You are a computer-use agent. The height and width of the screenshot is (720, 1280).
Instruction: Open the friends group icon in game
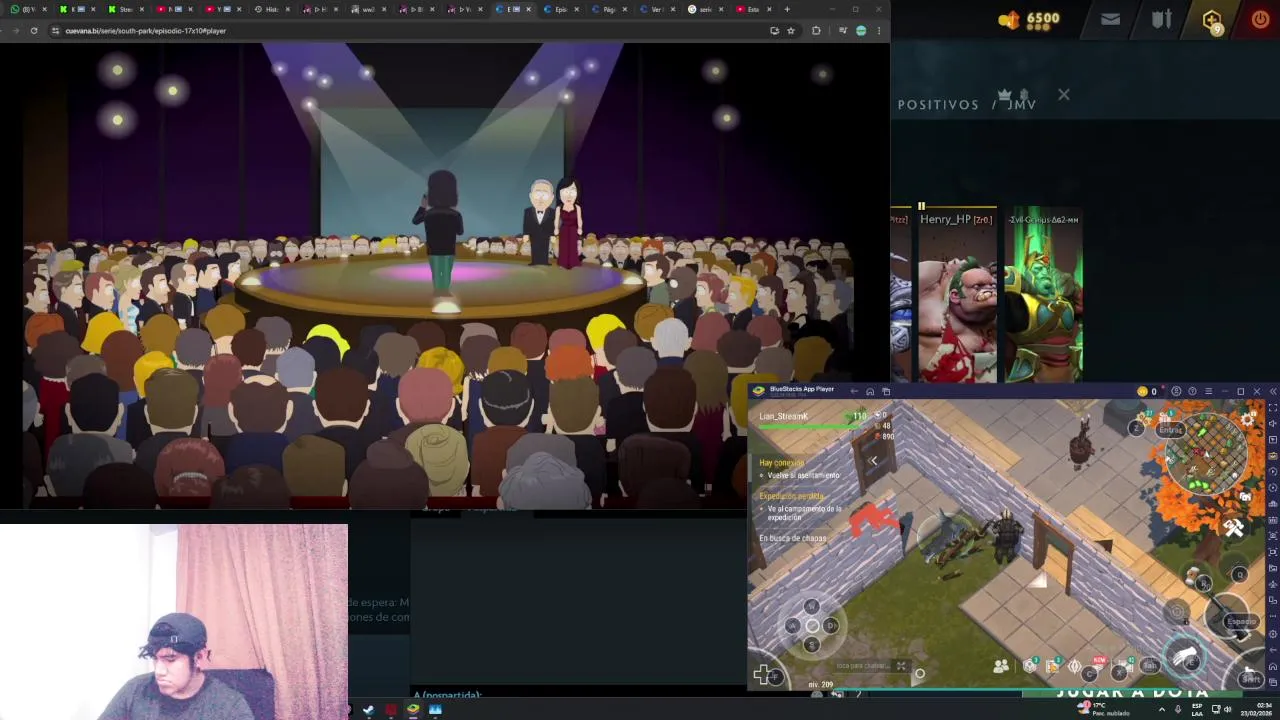1001,666
